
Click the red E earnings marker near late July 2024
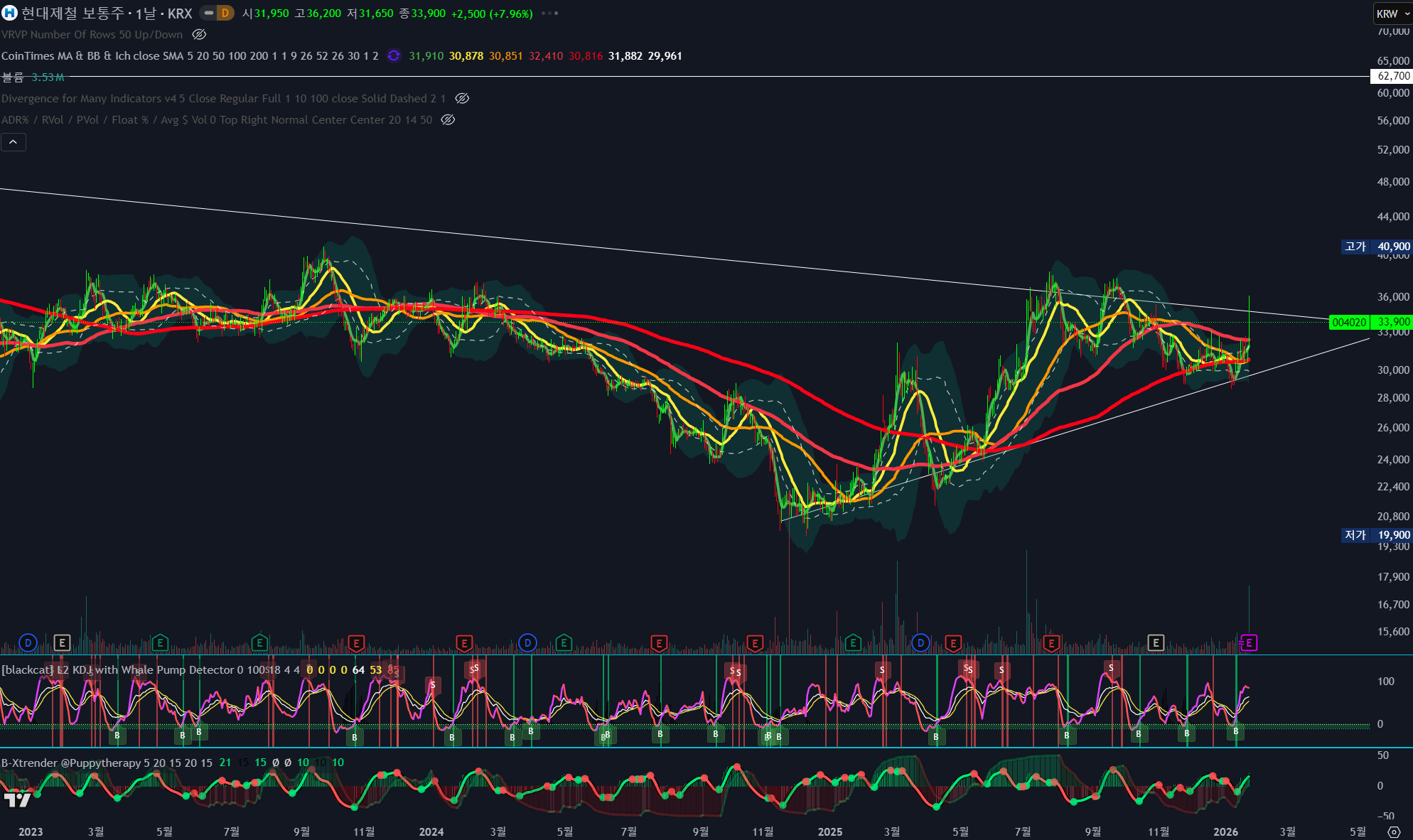[659, 643]
